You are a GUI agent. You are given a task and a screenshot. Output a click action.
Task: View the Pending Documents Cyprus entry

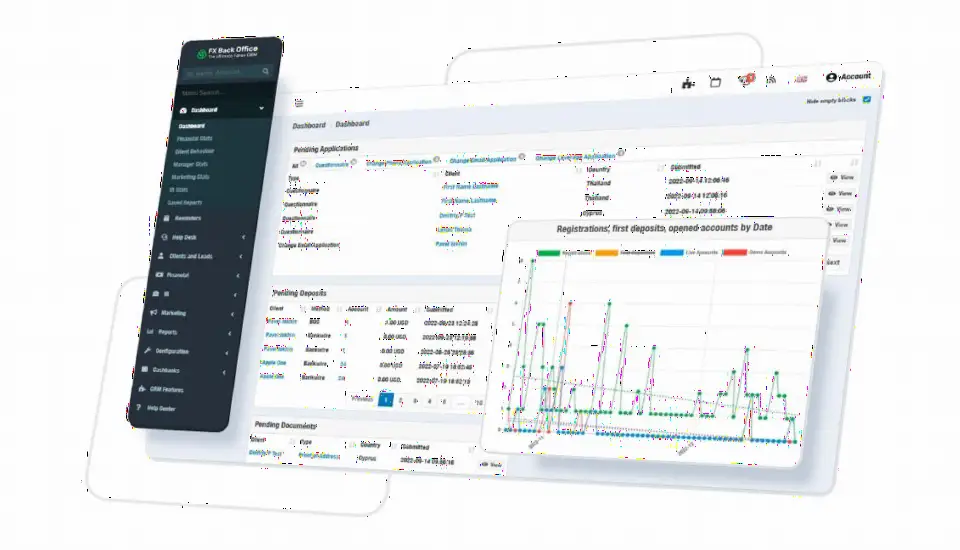(492, 465)
